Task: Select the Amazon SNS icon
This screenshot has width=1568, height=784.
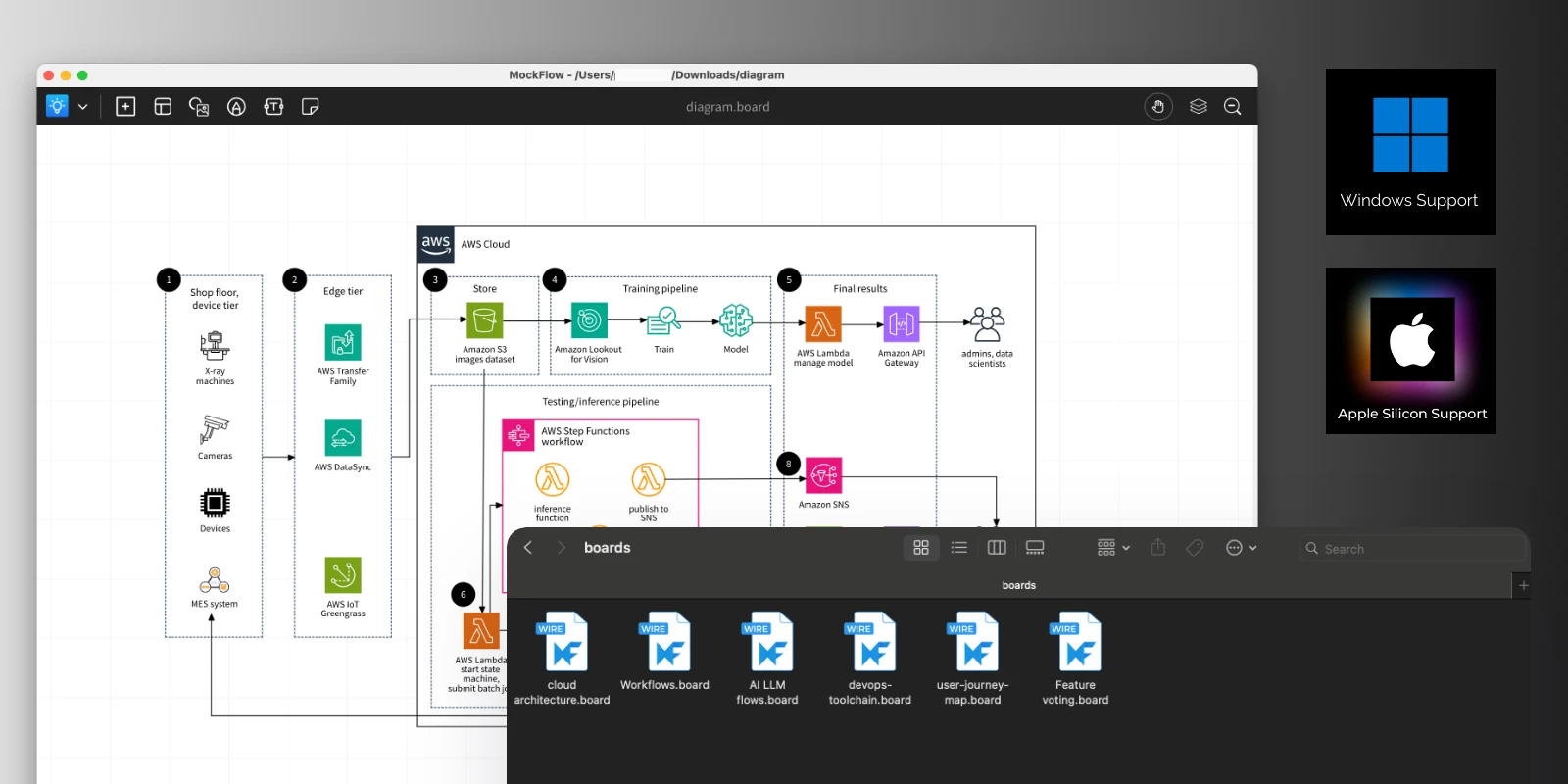Action: 823,476
